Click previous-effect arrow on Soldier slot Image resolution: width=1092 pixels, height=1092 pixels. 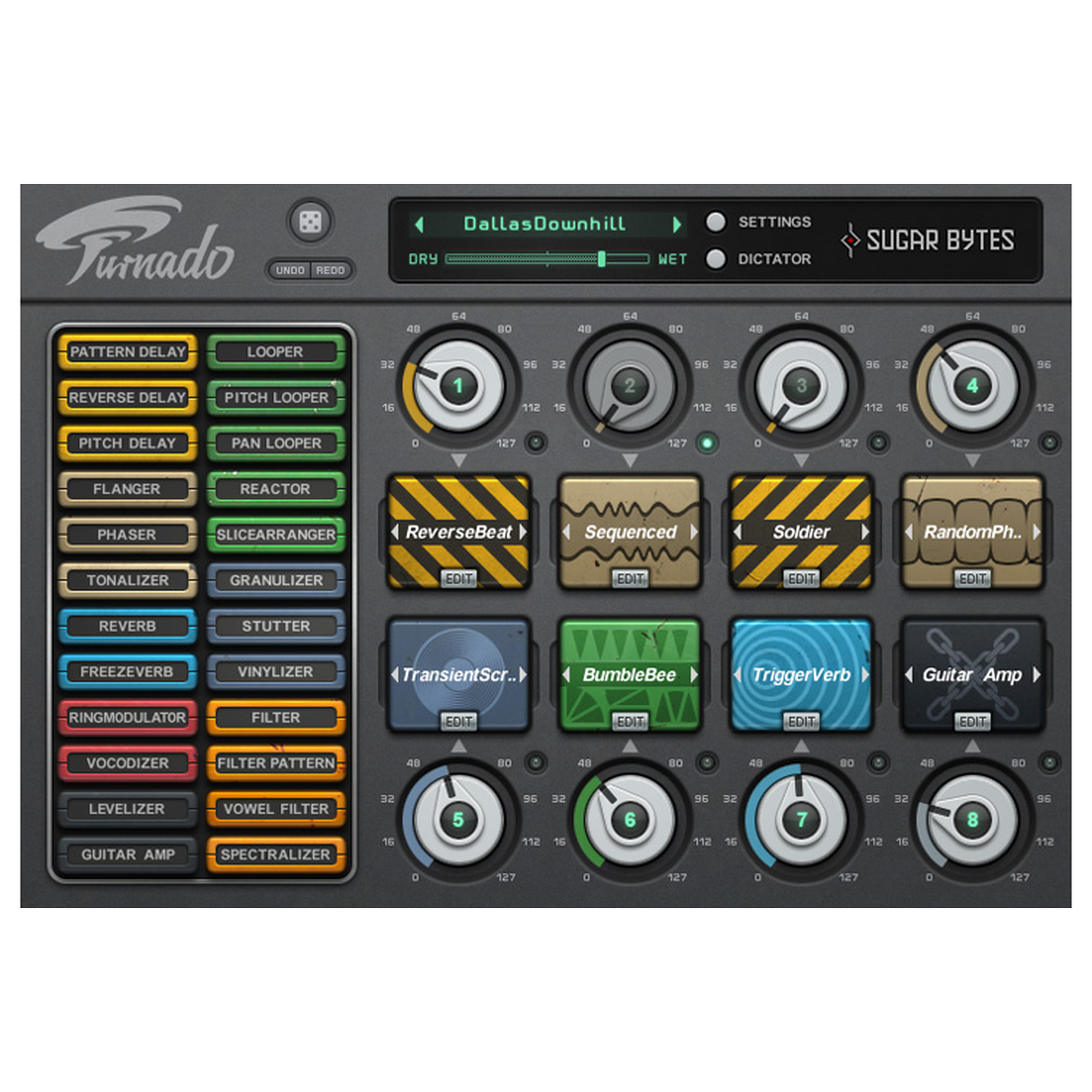tap(737, 532)
